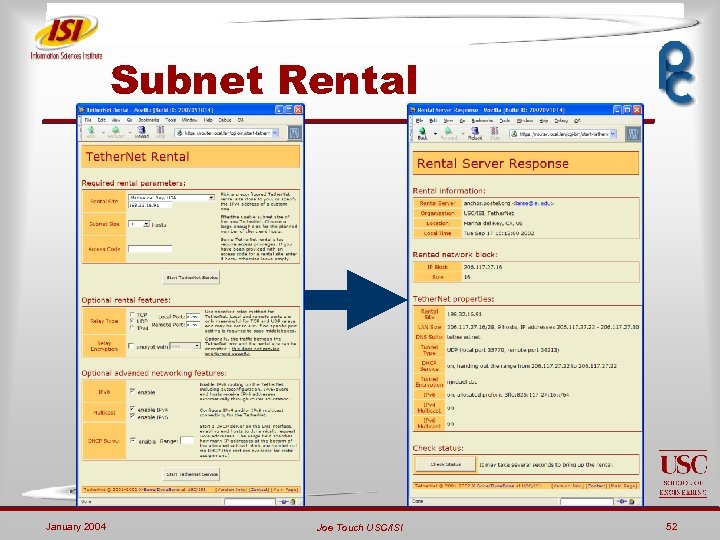The height and width of the screenshot is (540, 720).
Task: Click the 'Optional rental features:' heading
Action: point(126,300)
